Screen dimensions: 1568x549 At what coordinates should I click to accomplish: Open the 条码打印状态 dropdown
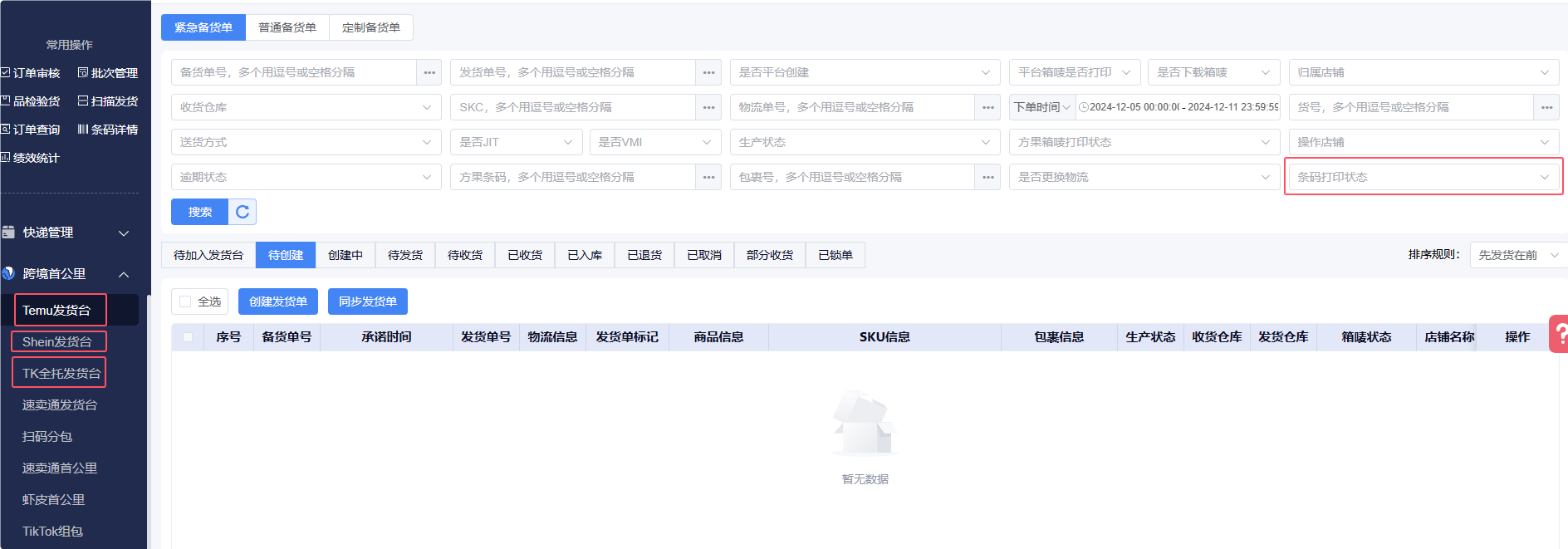(x=1423, y=177)
